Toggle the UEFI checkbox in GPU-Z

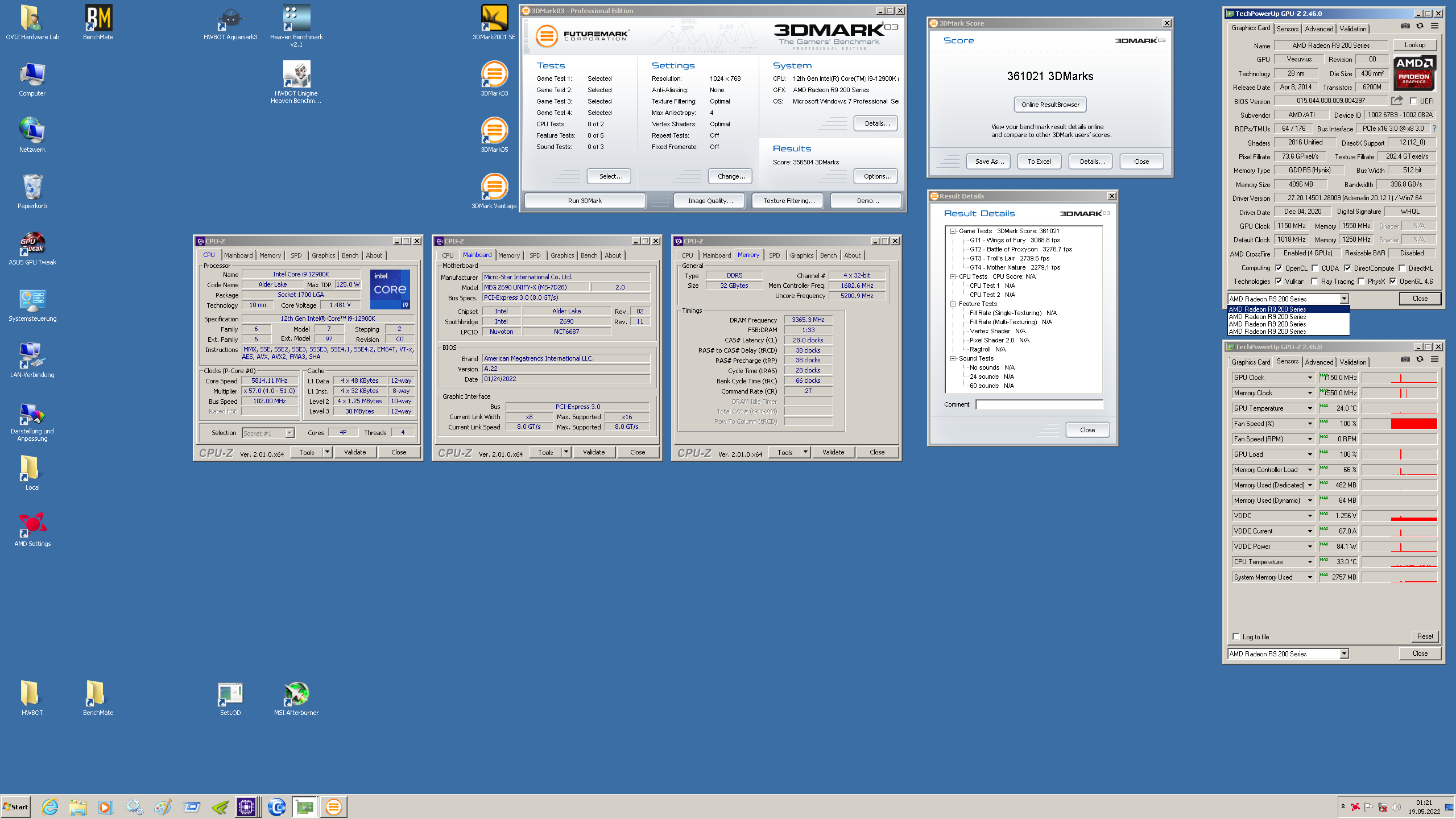[1413, 101]
